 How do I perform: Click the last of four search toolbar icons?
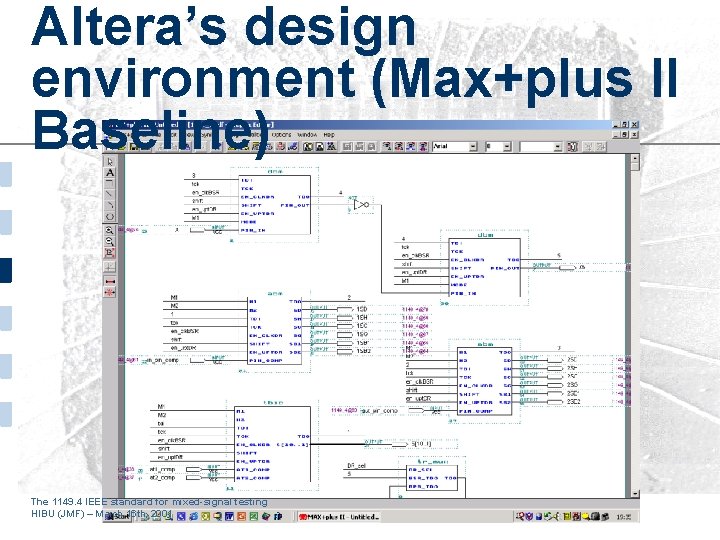pyautogui.click(x=422, y=146)
